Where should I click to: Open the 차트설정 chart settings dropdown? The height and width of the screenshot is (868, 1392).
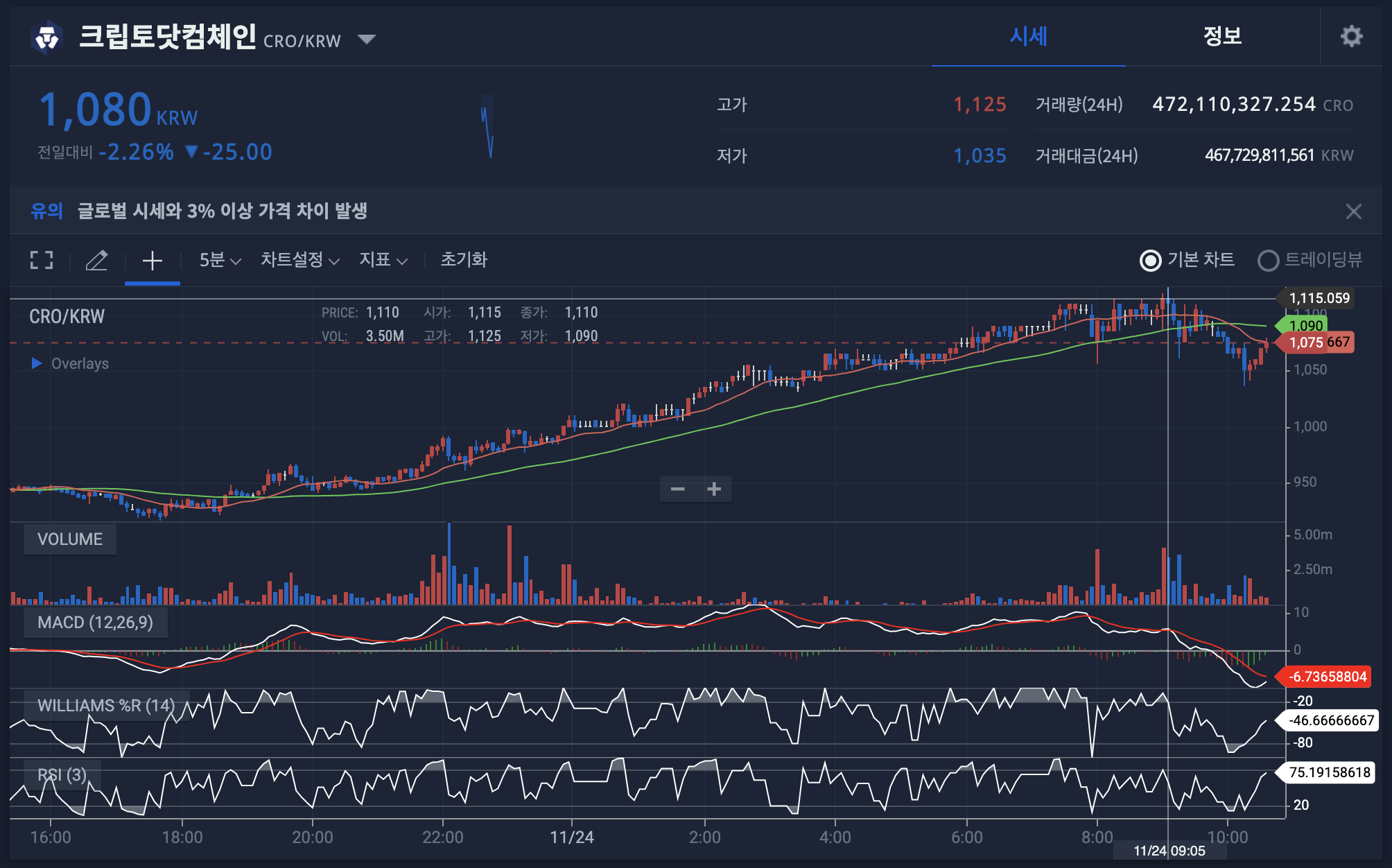point(299,260)
